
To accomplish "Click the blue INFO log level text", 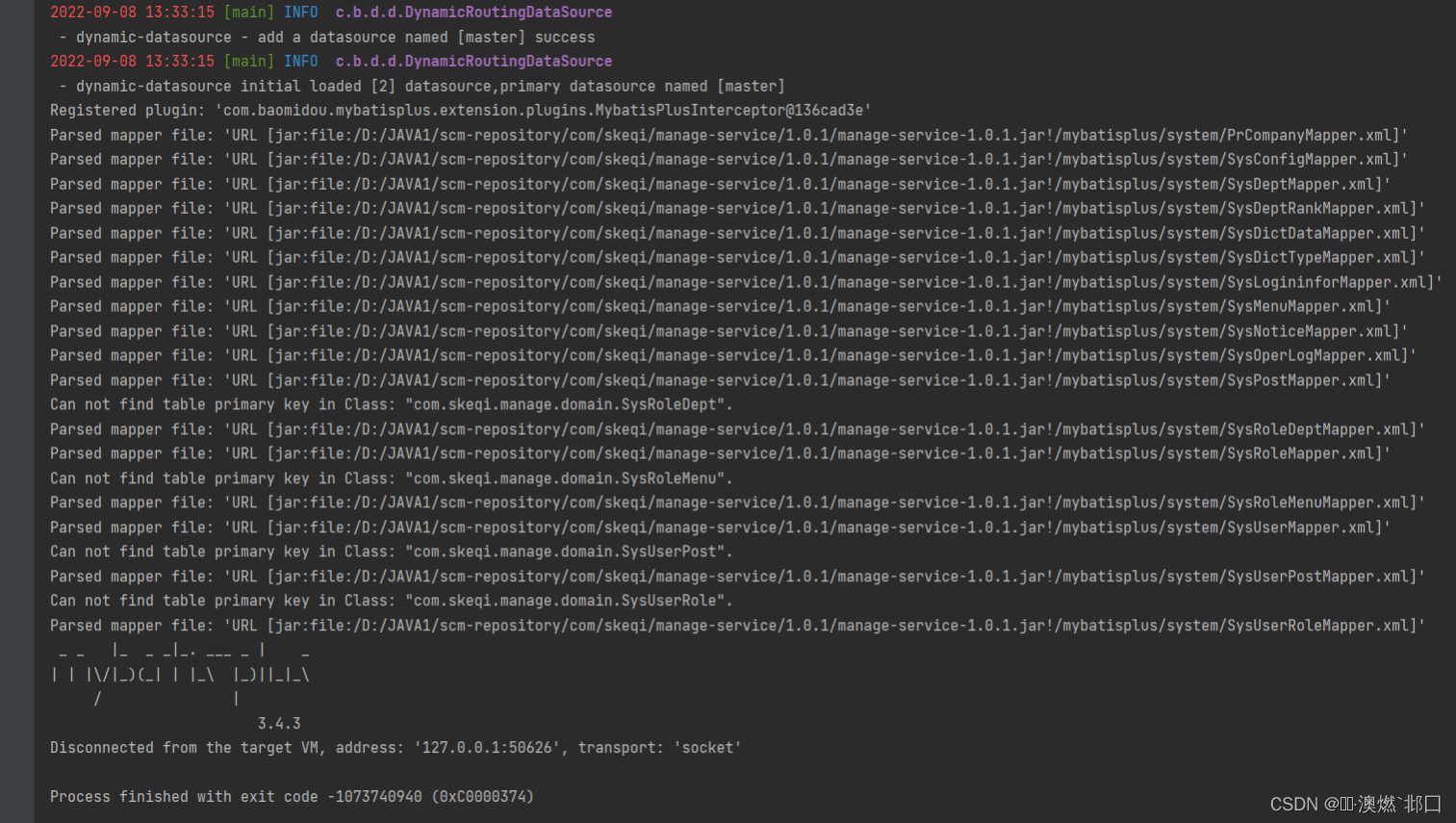I will coord(301,12).
